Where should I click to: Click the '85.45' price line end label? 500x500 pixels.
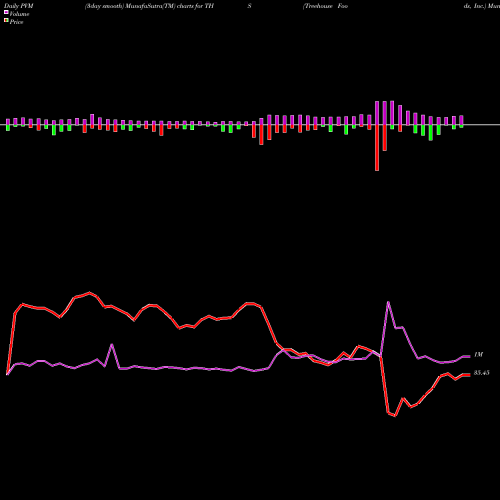point(482,373)
